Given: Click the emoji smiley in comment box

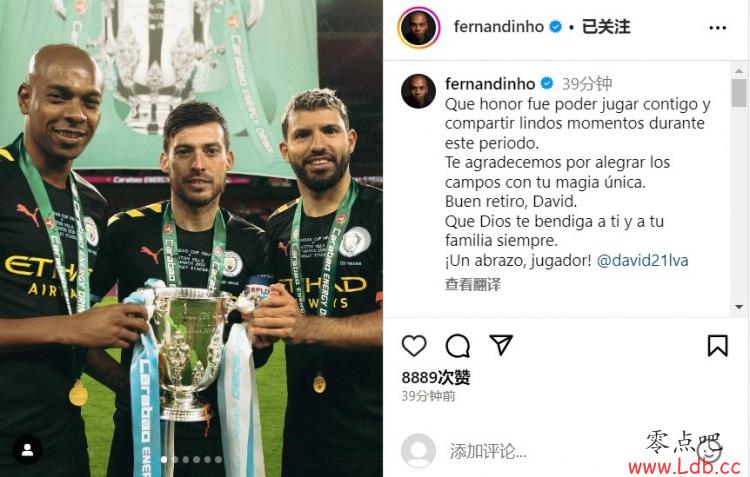Looking at the screenshot, I should (x=710, y=451).
